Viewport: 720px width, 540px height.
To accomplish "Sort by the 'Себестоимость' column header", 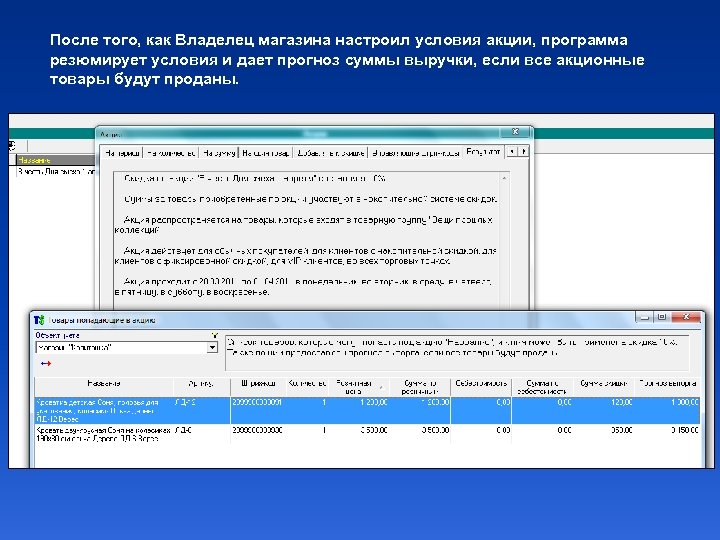I will click(x=481, y=387).
